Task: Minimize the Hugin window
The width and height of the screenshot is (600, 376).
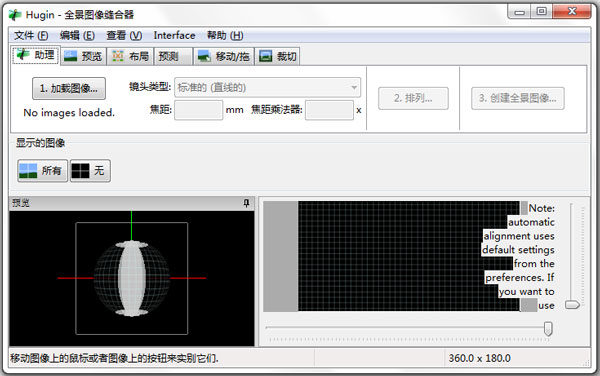Action: pos(519,12)
